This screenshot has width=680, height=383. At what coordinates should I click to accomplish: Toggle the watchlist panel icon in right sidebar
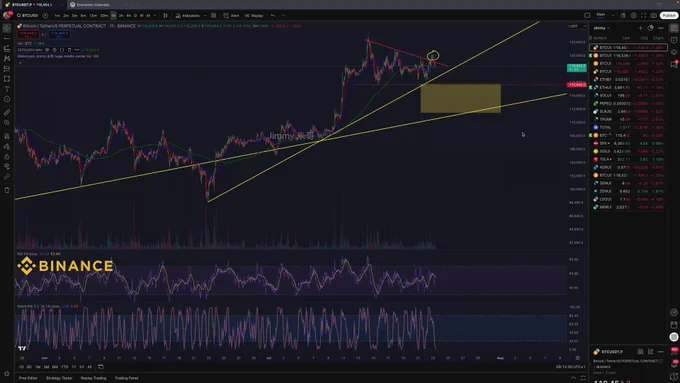(x=674, y=28)
